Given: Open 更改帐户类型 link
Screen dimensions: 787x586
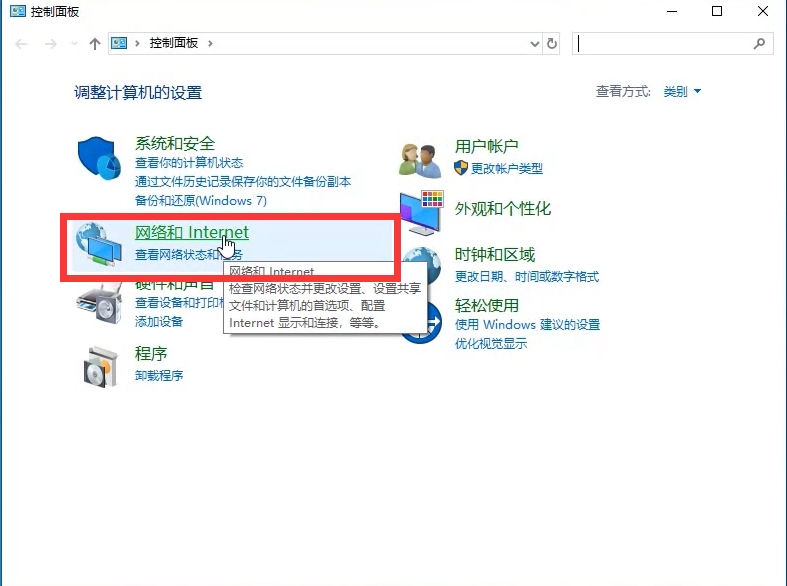Looking at the screenshot, I should pyautogui.click(x=506, y=169).
